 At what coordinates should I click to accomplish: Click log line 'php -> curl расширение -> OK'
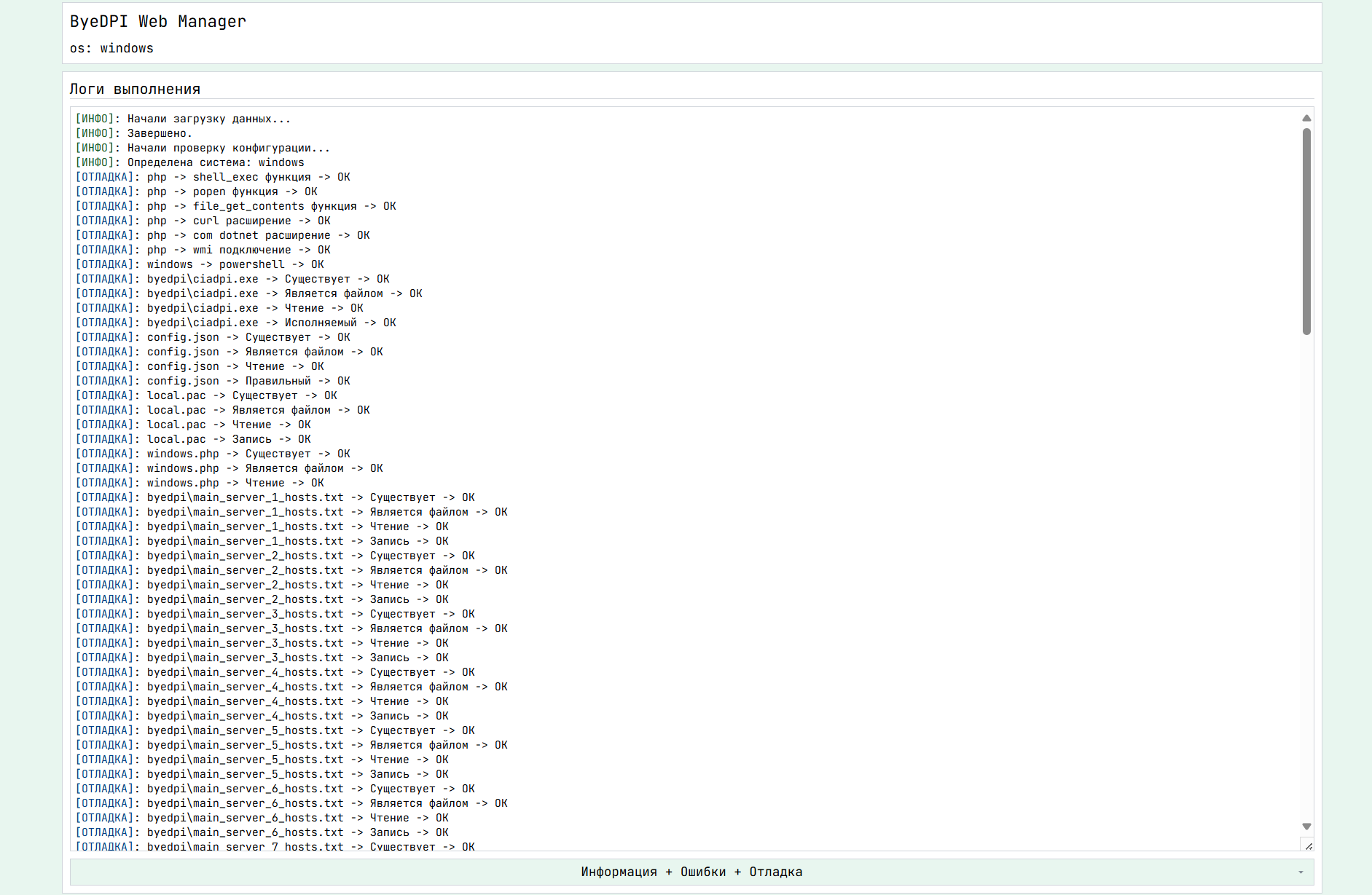click(x=203, y=221)
